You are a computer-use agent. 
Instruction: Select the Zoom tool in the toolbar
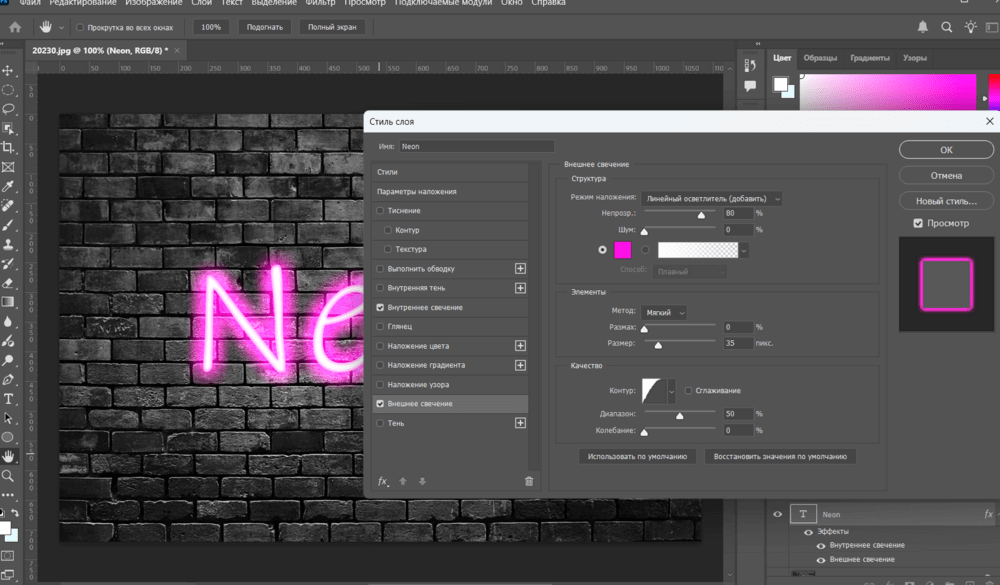point(9,476)
